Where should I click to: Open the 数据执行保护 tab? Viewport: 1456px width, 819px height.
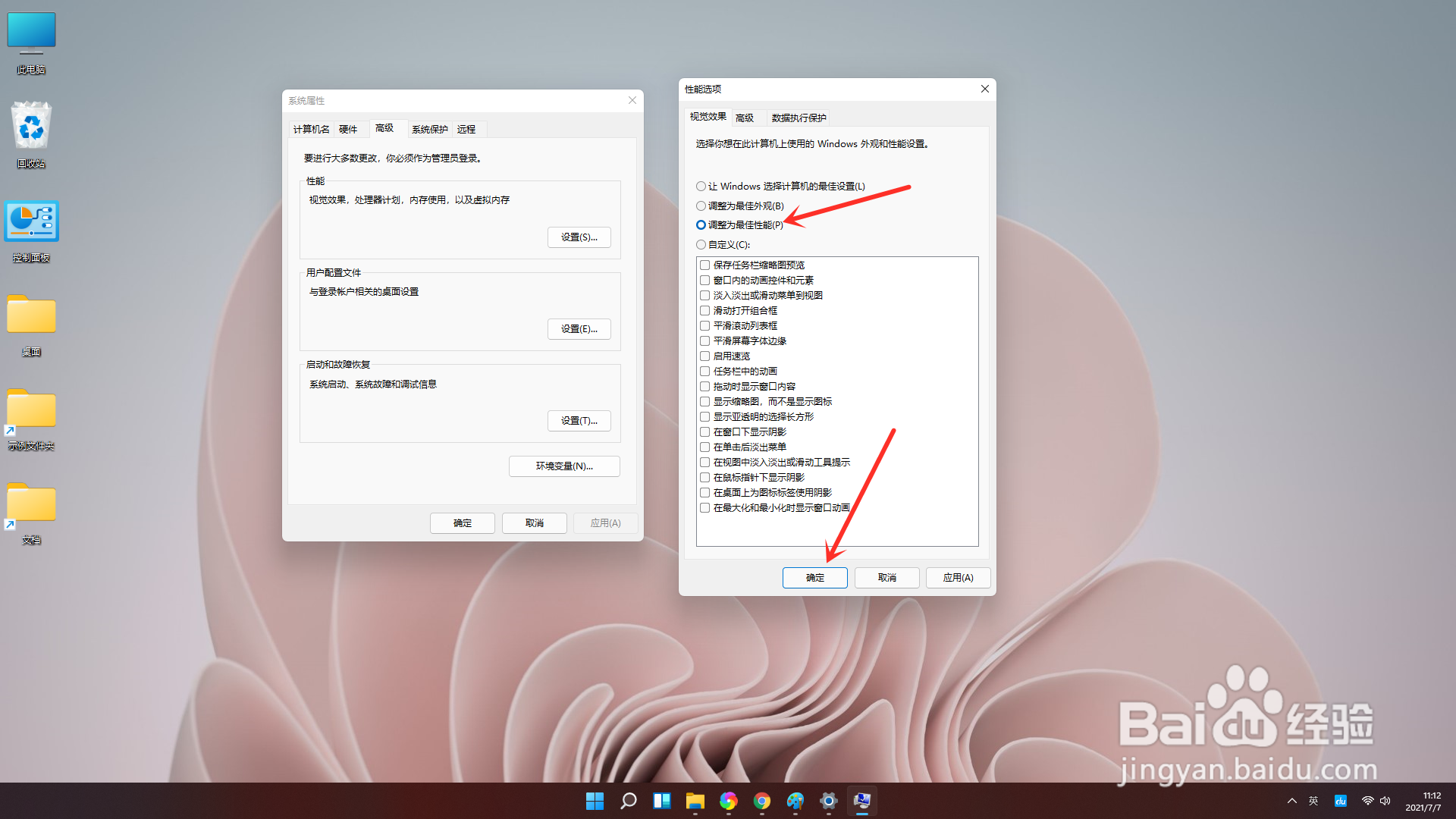(x=799, y=118)
